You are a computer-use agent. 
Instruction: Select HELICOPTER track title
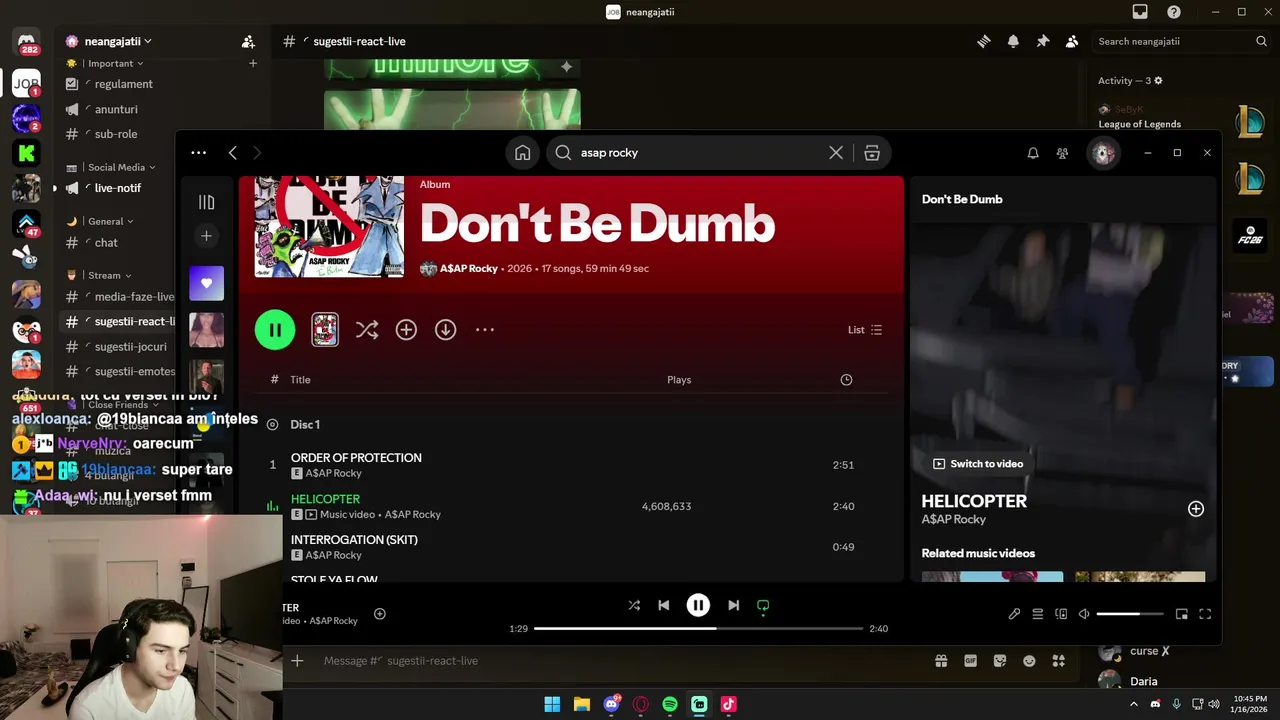(325, 499)
